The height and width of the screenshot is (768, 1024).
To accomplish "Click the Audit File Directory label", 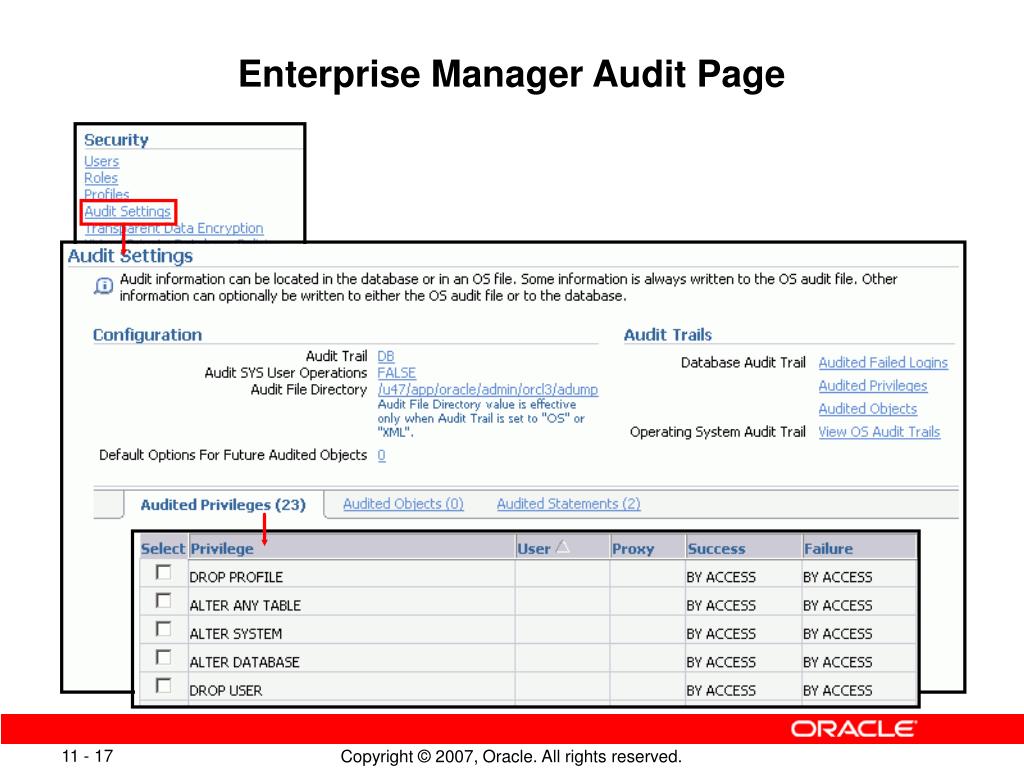I will coord(309,390).
